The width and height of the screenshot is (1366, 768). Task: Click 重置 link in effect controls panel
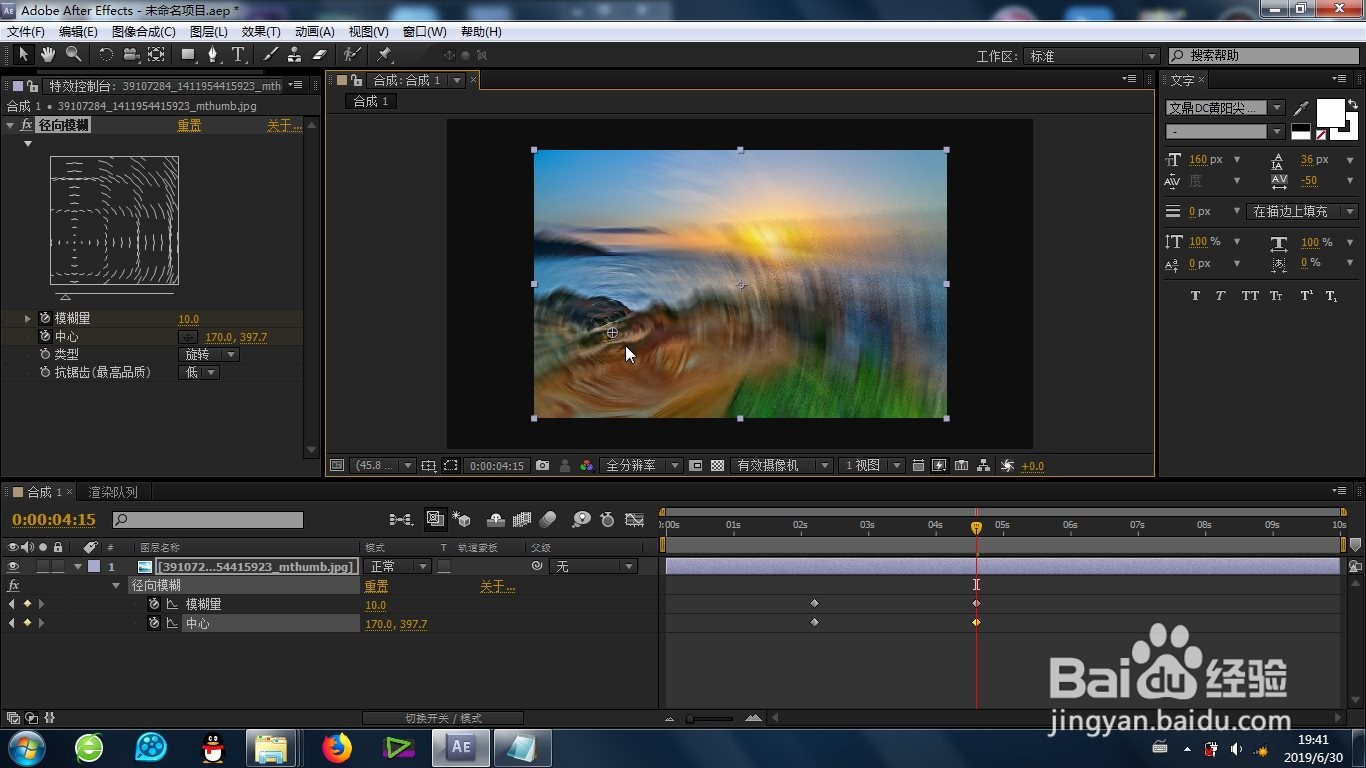(189, 125)
